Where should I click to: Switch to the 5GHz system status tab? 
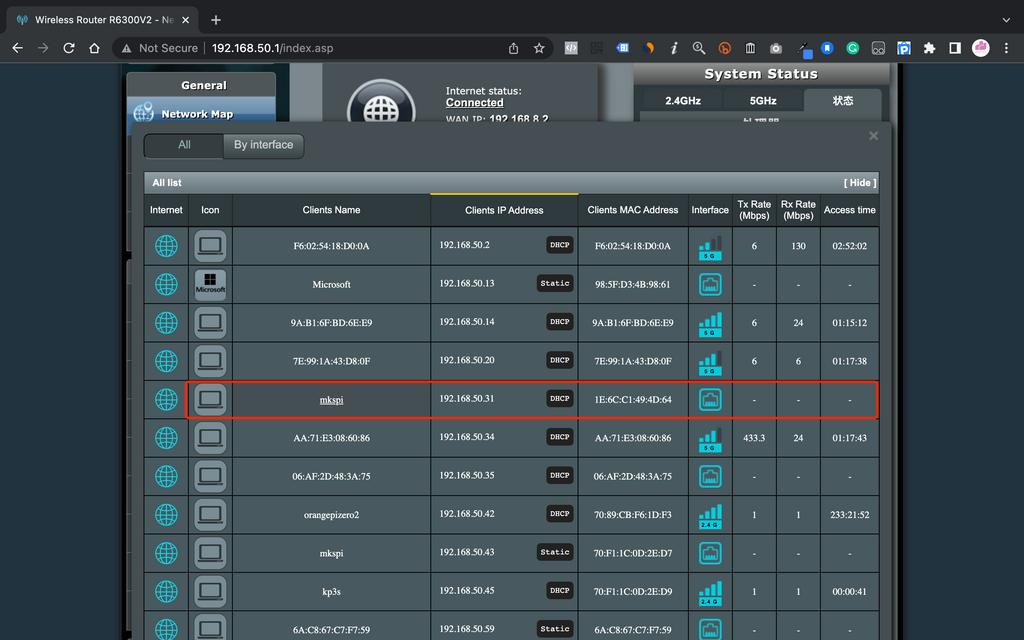click(763, 101)
